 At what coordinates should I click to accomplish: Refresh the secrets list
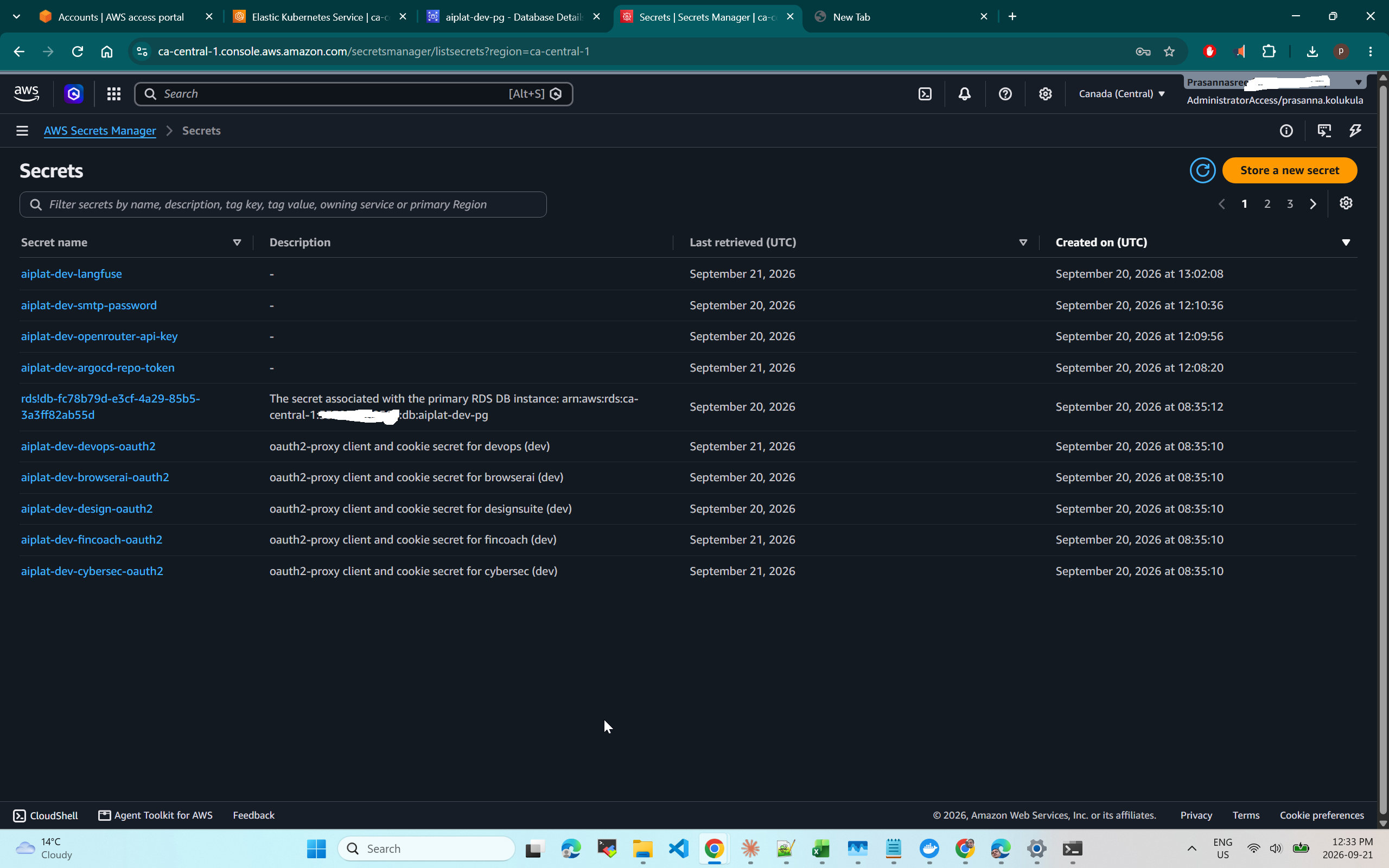click(x=1202, y=170)
